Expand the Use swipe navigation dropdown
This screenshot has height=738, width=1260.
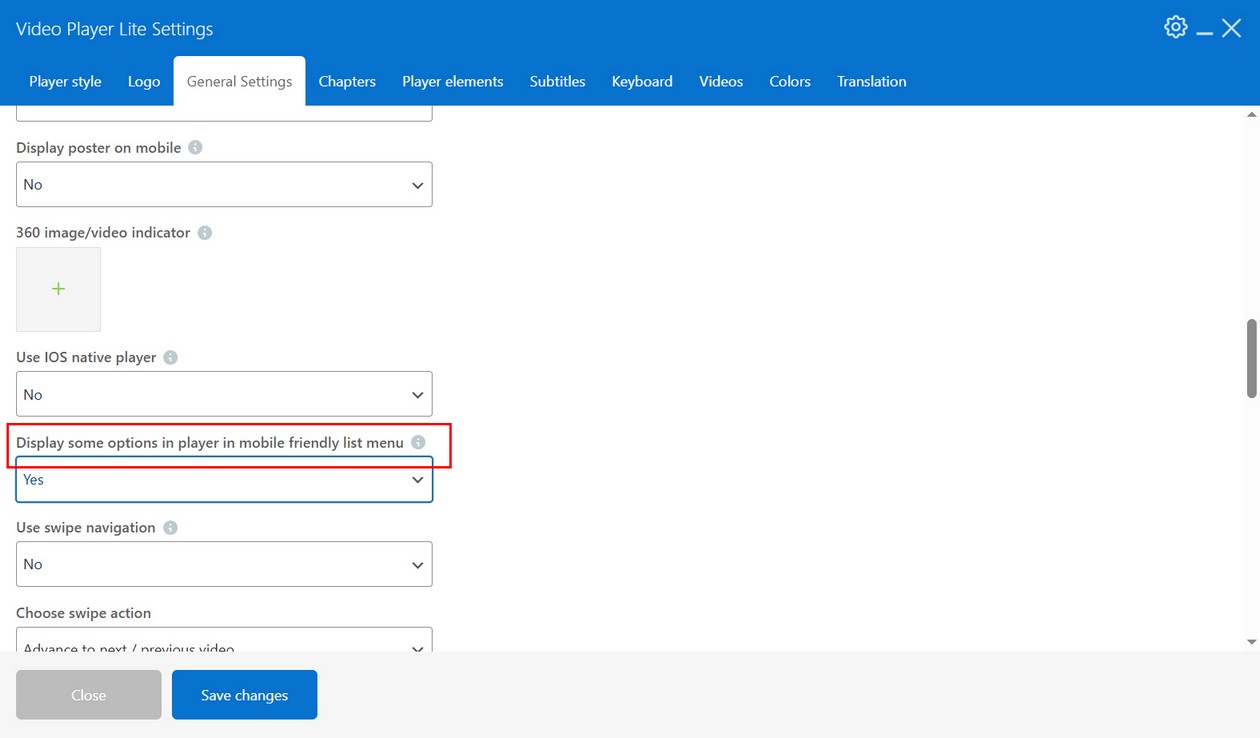(x=224, y=565)
